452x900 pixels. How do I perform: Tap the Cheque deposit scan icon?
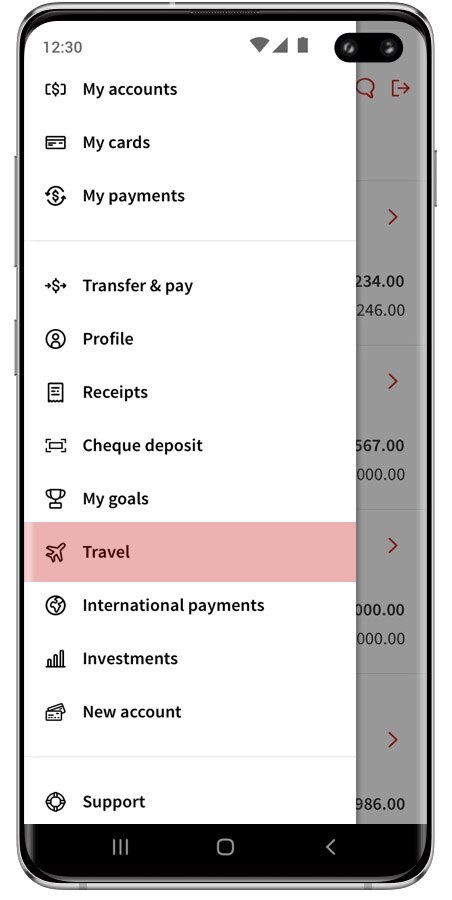coord(56,445)
